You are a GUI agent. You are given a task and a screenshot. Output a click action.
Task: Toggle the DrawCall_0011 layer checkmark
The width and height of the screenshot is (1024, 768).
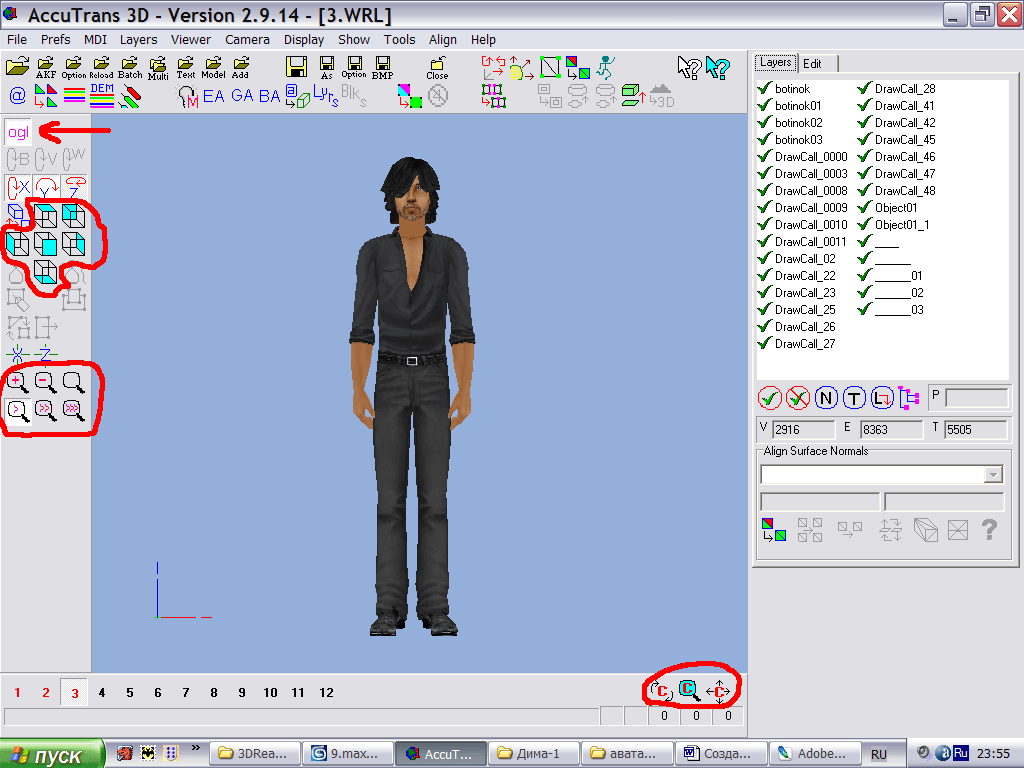click(765, 241)
